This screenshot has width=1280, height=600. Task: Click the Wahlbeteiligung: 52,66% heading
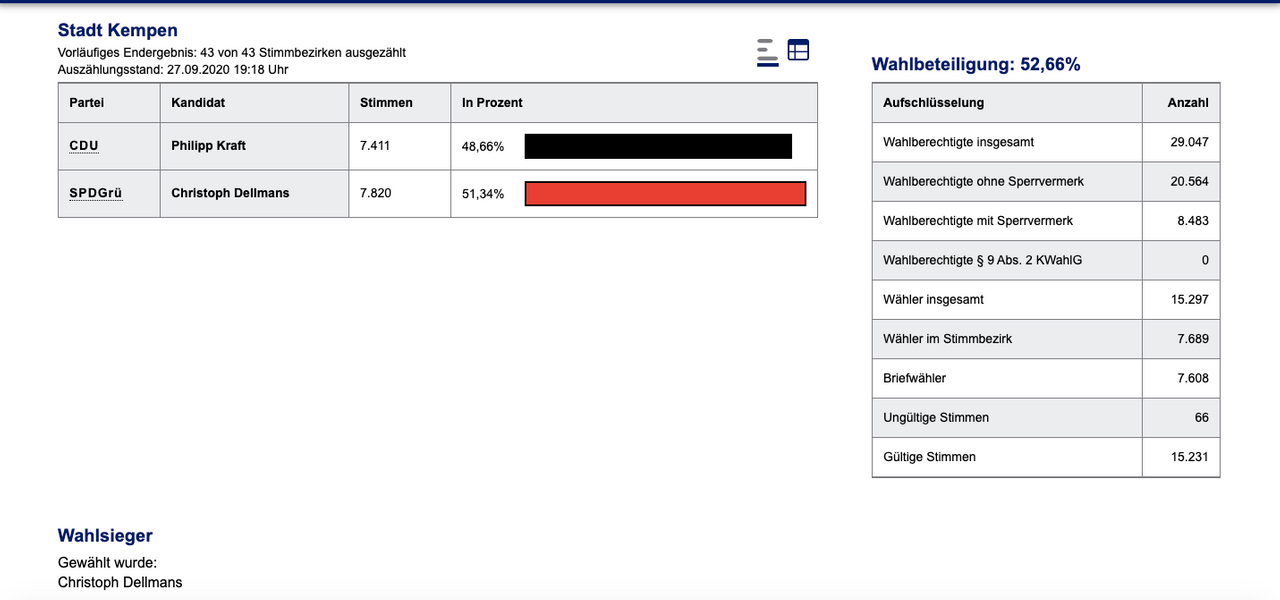coord(976,65)
